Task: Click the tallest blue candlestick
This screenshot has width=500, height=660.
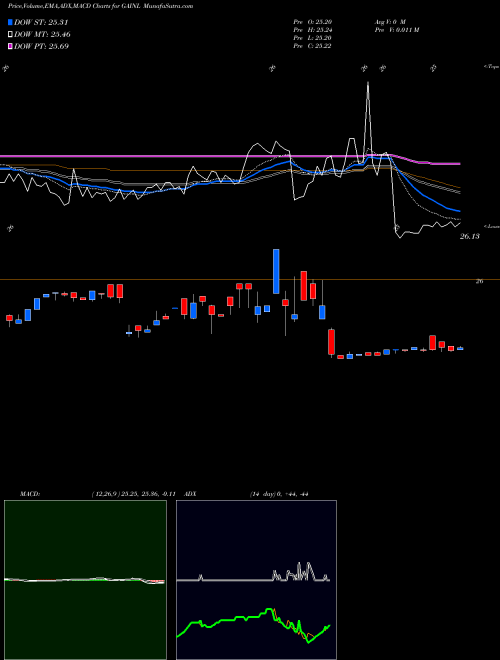Action: coord(276,271)
